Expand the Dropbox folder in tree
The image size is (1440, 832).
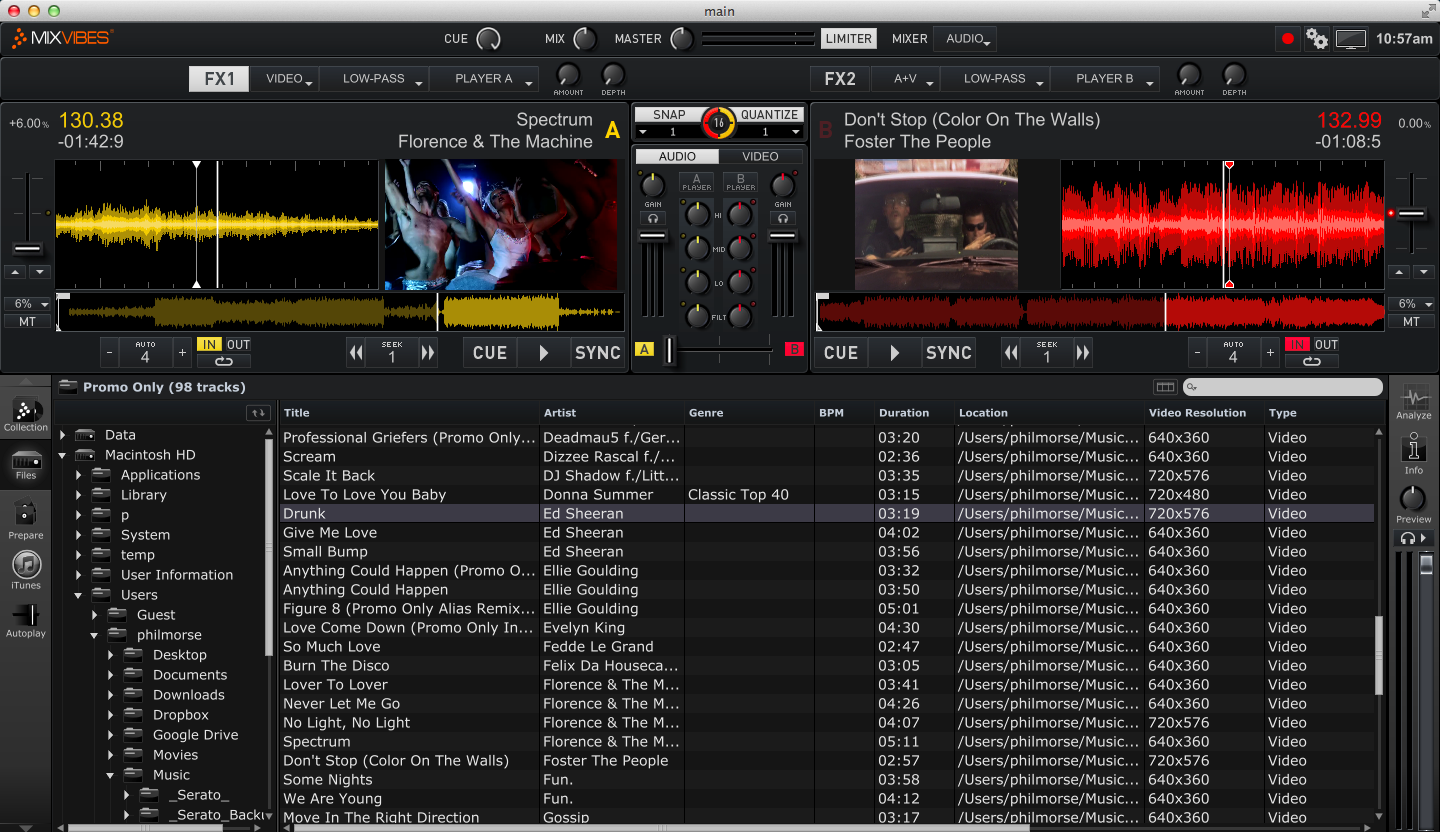point(111,715)
